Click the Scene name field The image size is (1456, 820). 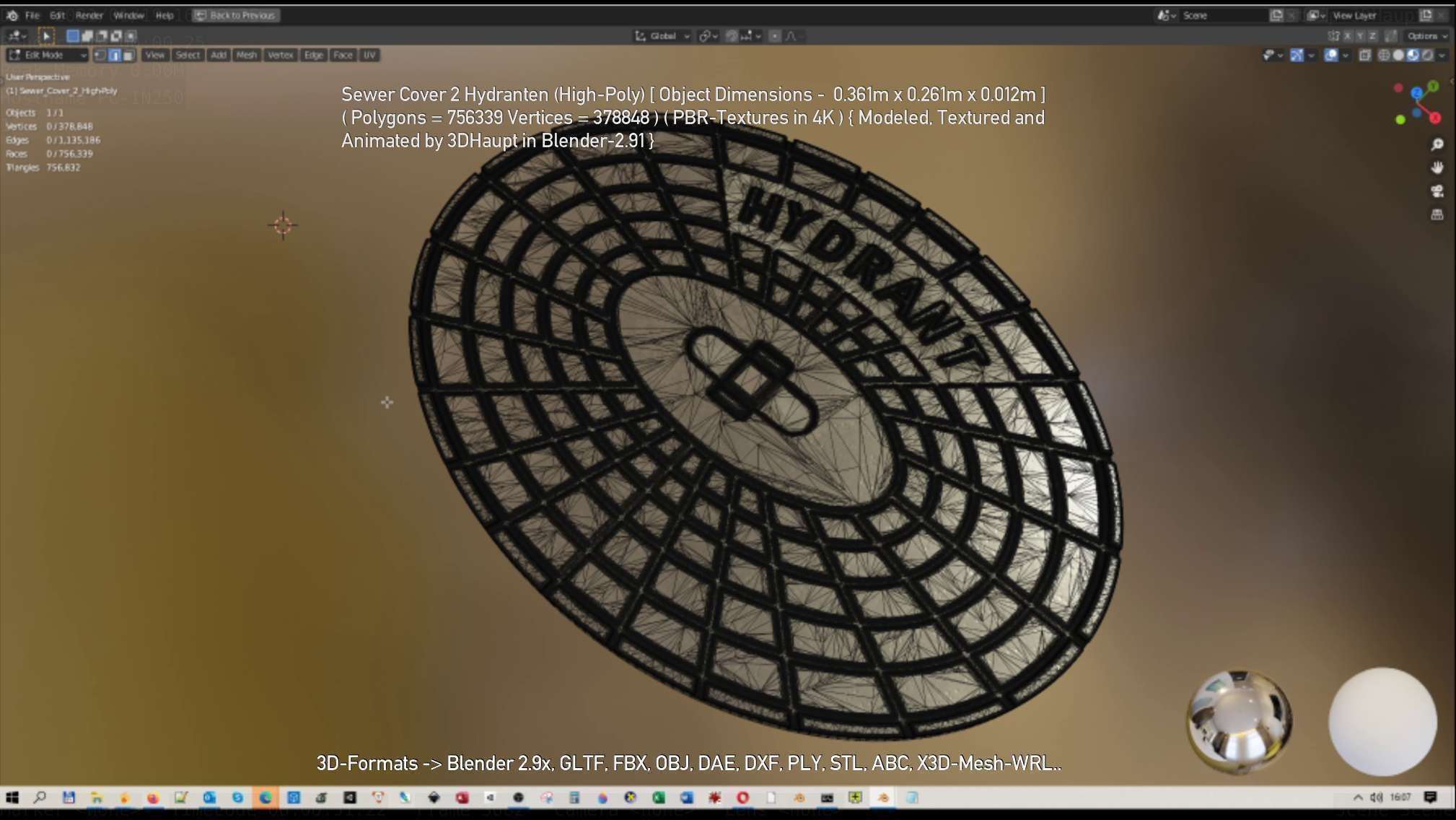click(x=1223, y=15)
